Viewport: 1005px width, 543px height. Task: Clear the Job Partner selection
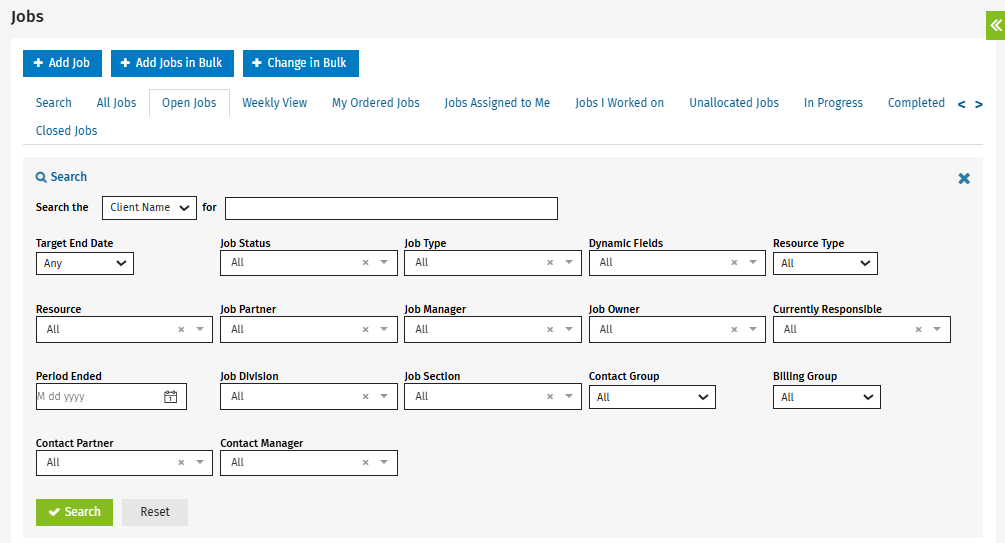[x=365, y=330]
